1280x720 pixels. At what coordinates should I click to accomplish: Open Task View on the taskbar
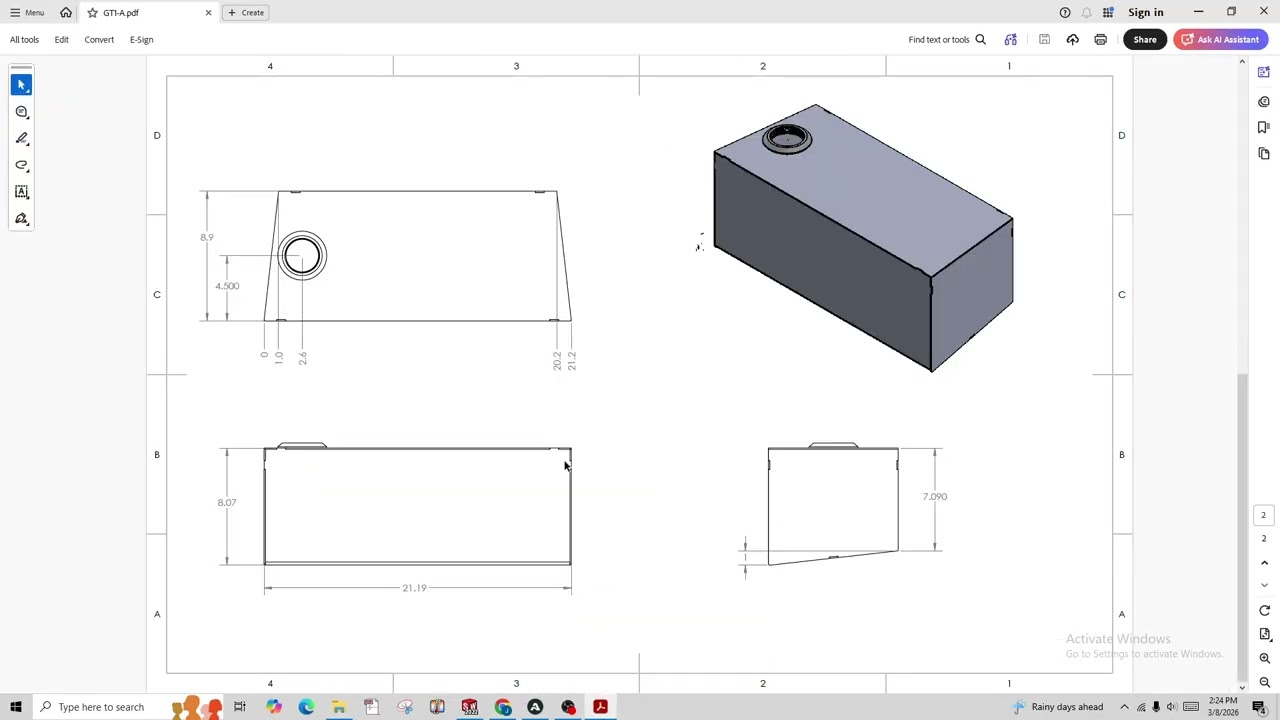240,707
